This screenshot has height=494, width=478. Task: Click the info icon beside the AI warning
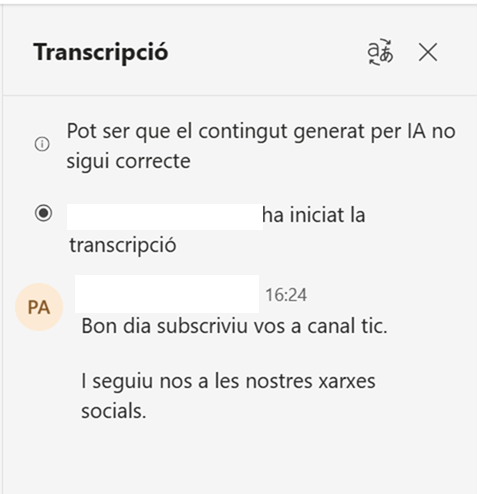pyautogui.click(x=42, y=144)
